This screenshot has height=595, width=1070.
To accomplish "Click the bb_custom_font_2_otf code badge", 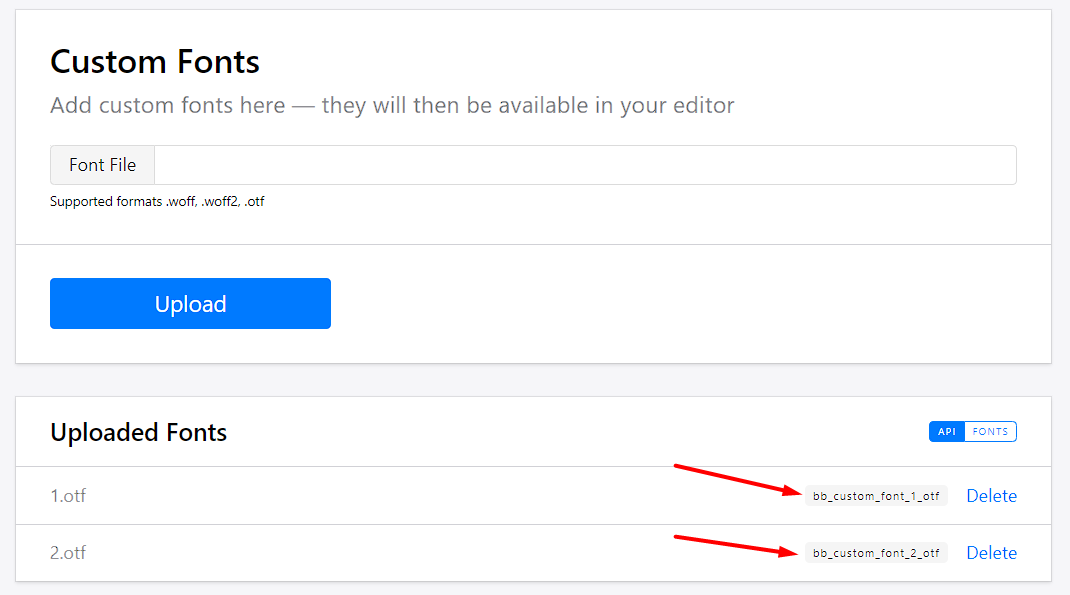I will pos(875,553).
